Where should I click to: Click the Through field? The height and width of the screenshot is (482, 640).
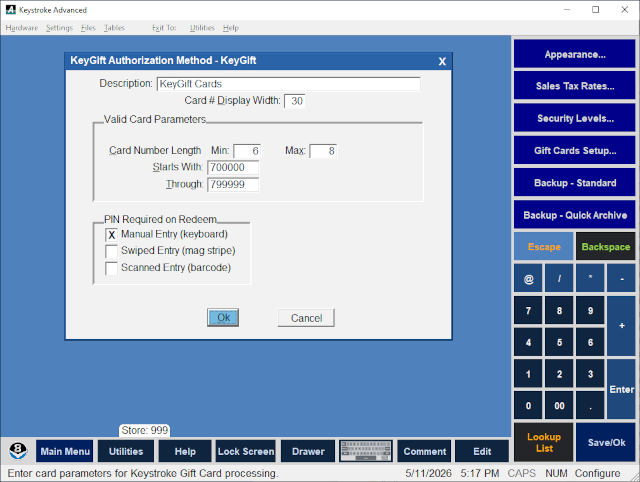pyautogui.click(x=233, y=184)
